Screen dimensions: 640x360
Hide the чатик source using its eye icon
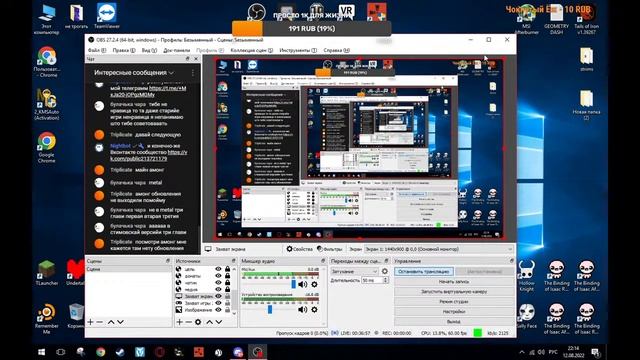tap(218, 282)
